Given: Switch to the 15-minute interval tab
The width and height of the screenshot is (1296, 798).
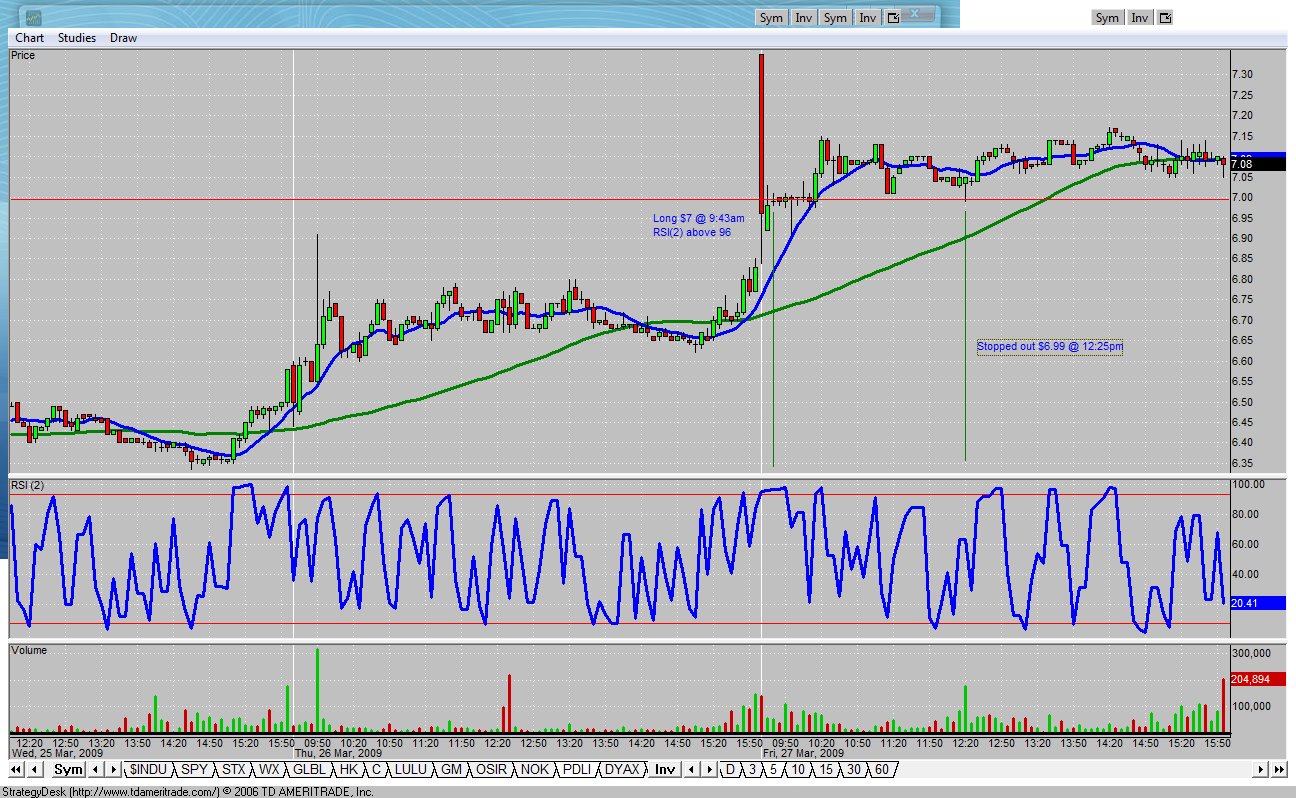Looking at the screenshot, I should point(826,770).
